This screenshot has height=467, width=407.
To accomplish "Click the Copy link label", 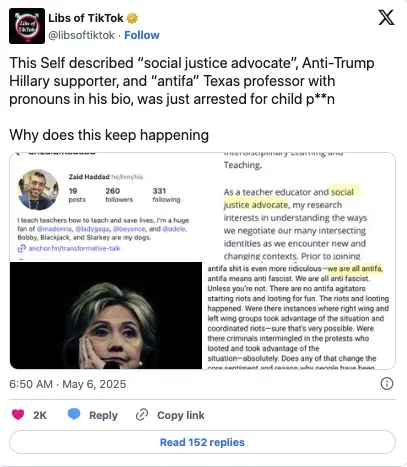I will [x=181, y=415].
